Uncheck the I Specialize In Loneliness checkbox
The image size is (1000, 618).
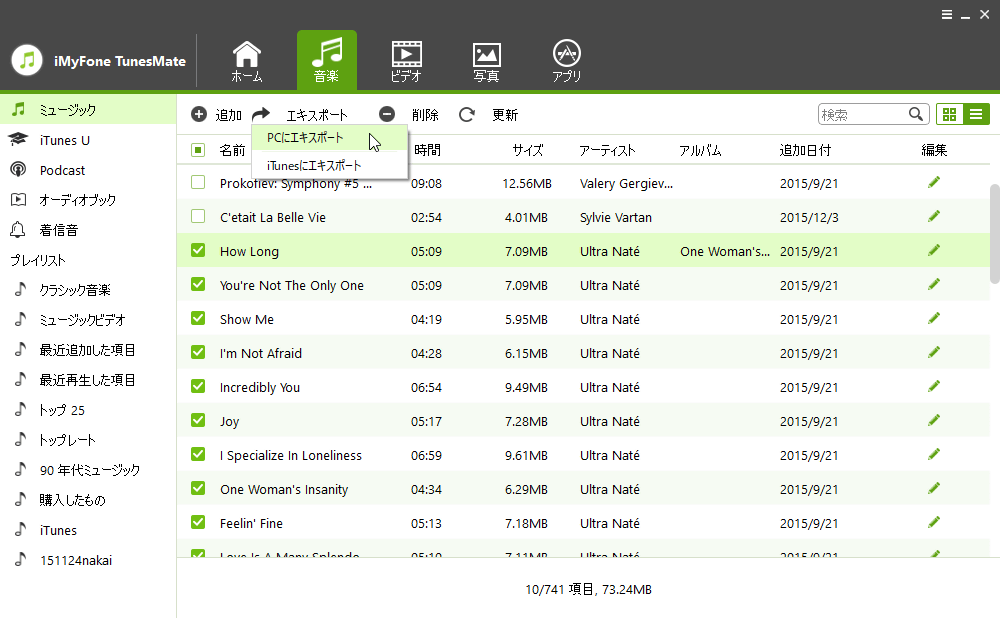[x=198, y=454]
